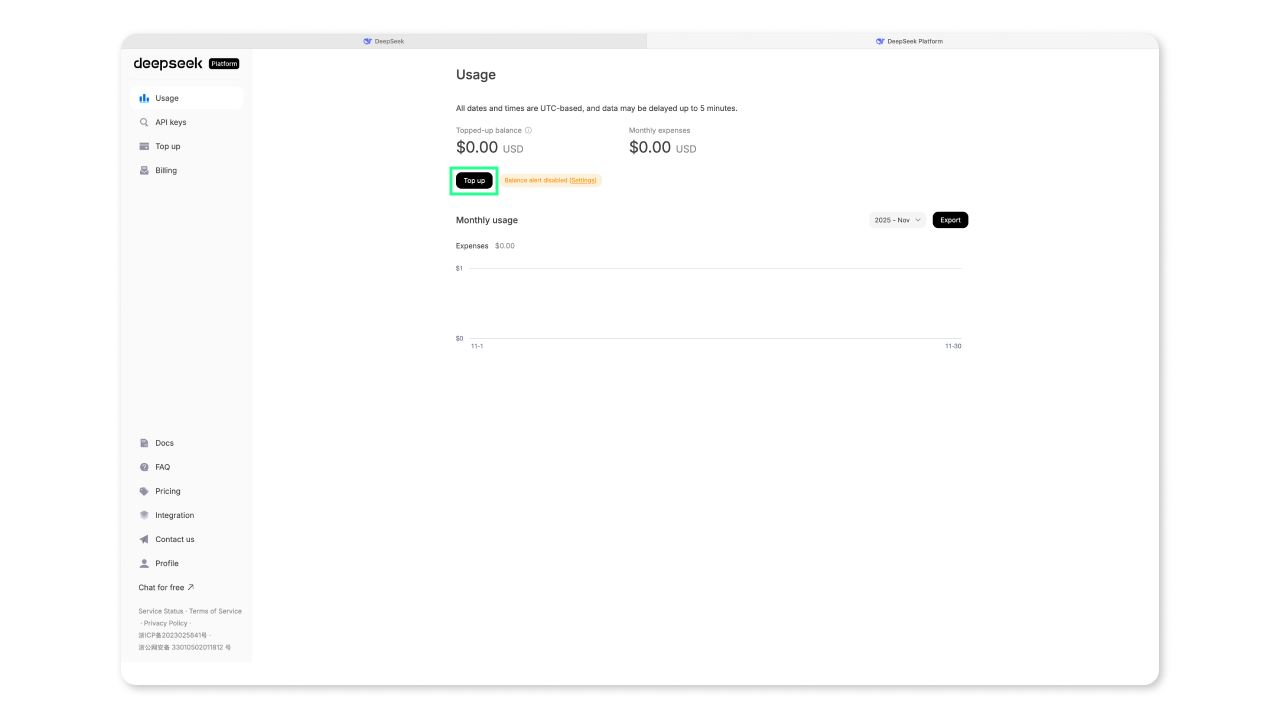Image resolution: width=1280 pixels, height=720 pixels.
Task: Switch to the DeepSeek browser tab
Action: (384, 41)
